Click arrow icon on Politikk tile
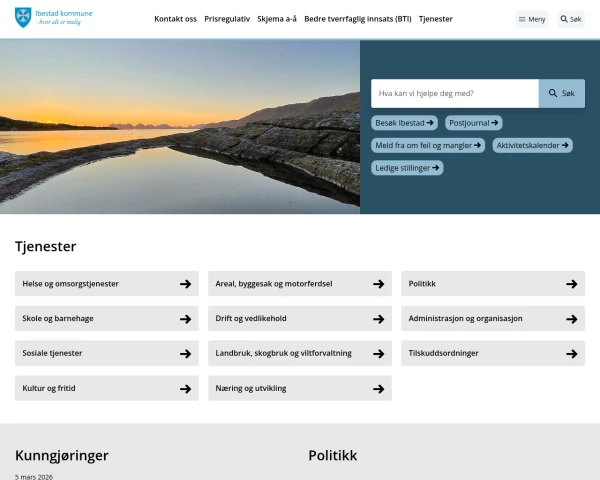Image resolution: width=600 pixels, height=480 pixels. 571,284
